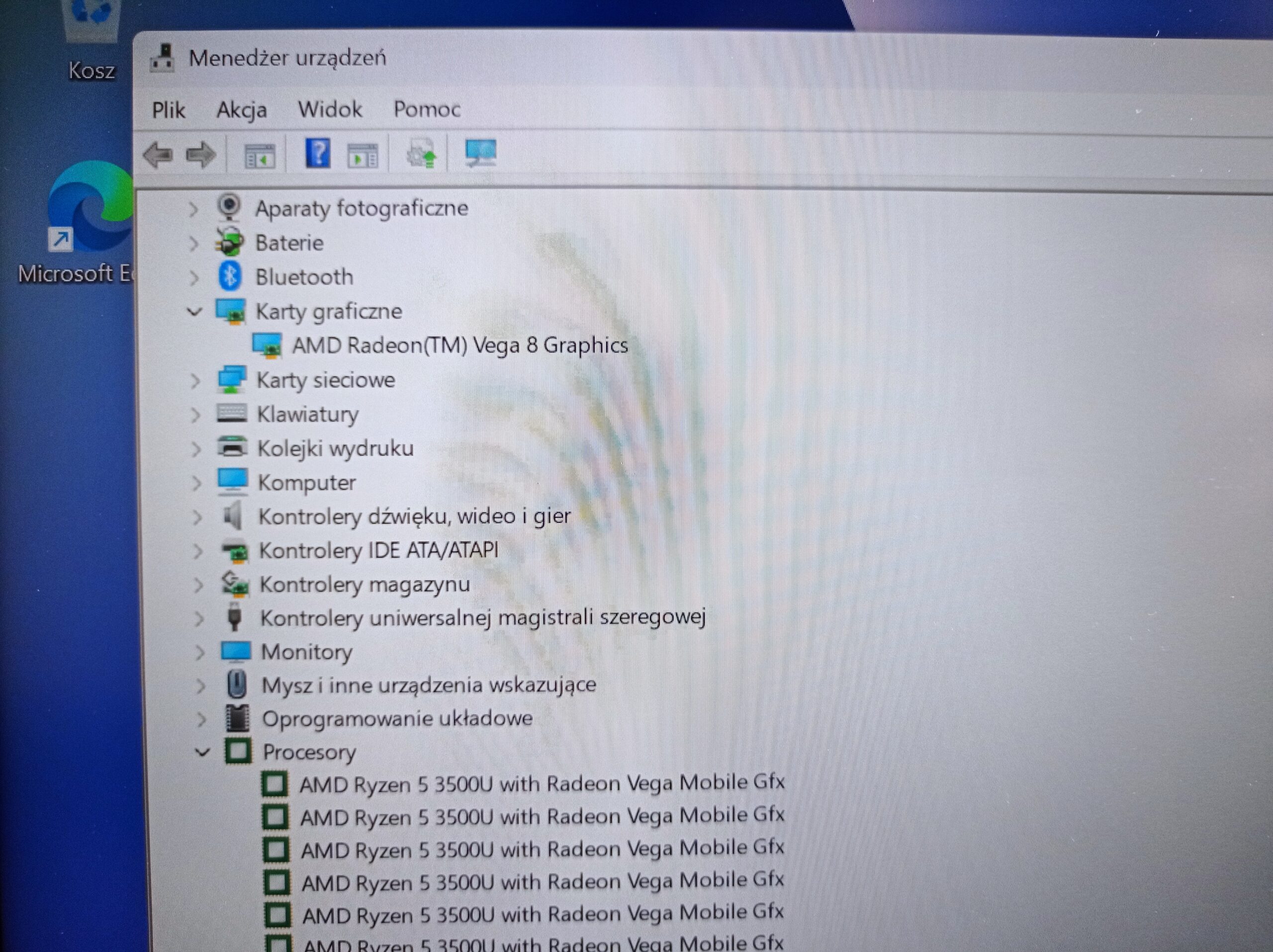Image resolution: width=1273 pixels, height=952 pixels.
Task: Open the Widok menu
Action: (x=330, y=109)
